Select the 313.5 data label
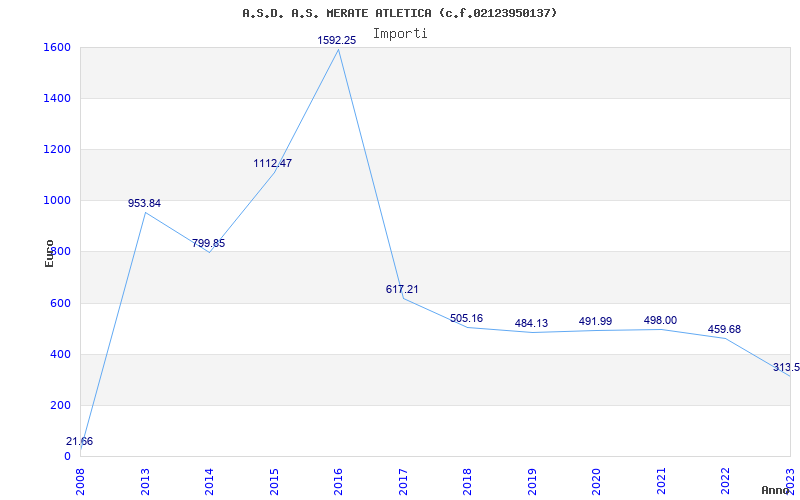The image size is (800, 500). pos(786,367)
